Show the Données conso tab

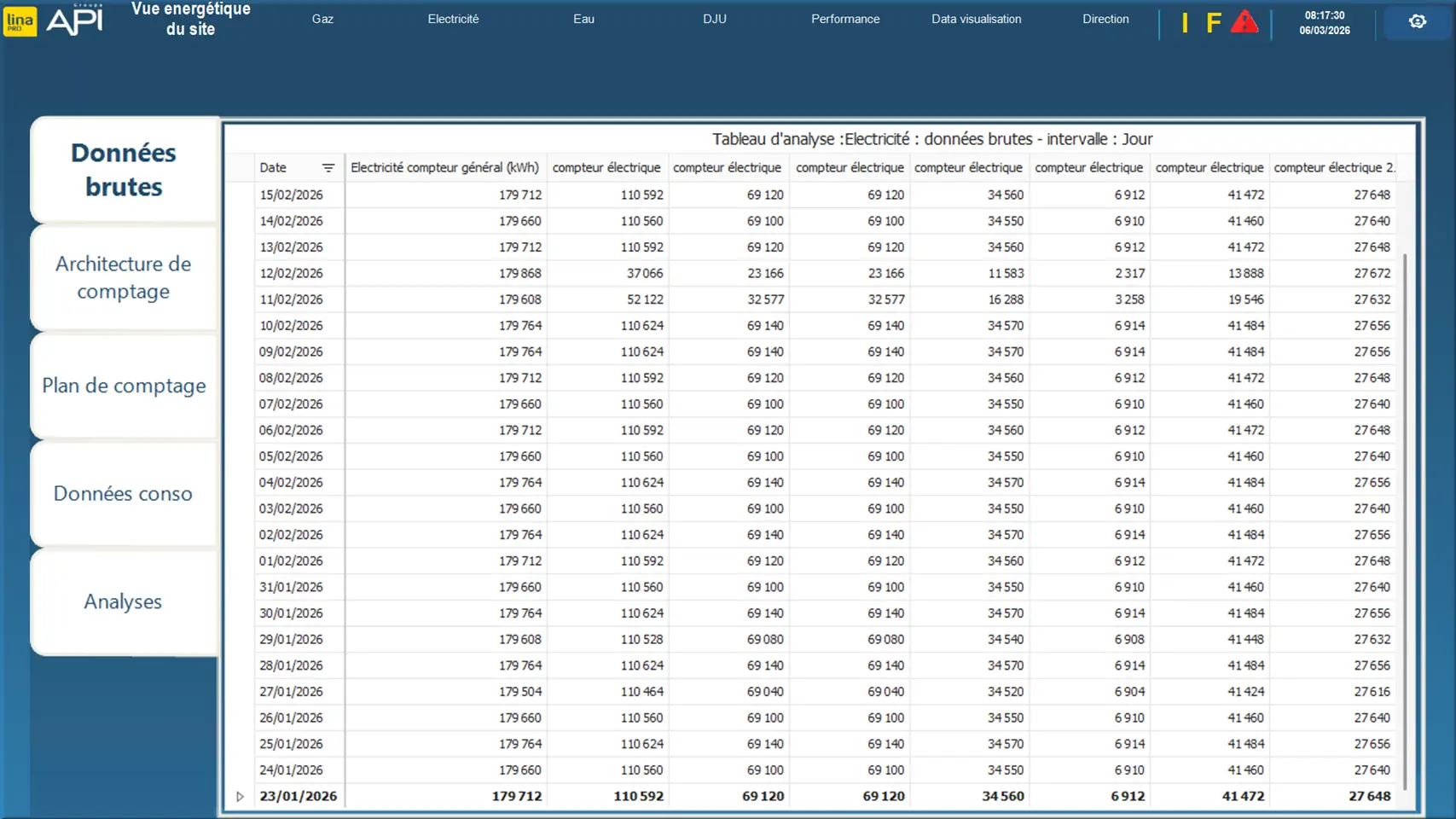point(124,493)
